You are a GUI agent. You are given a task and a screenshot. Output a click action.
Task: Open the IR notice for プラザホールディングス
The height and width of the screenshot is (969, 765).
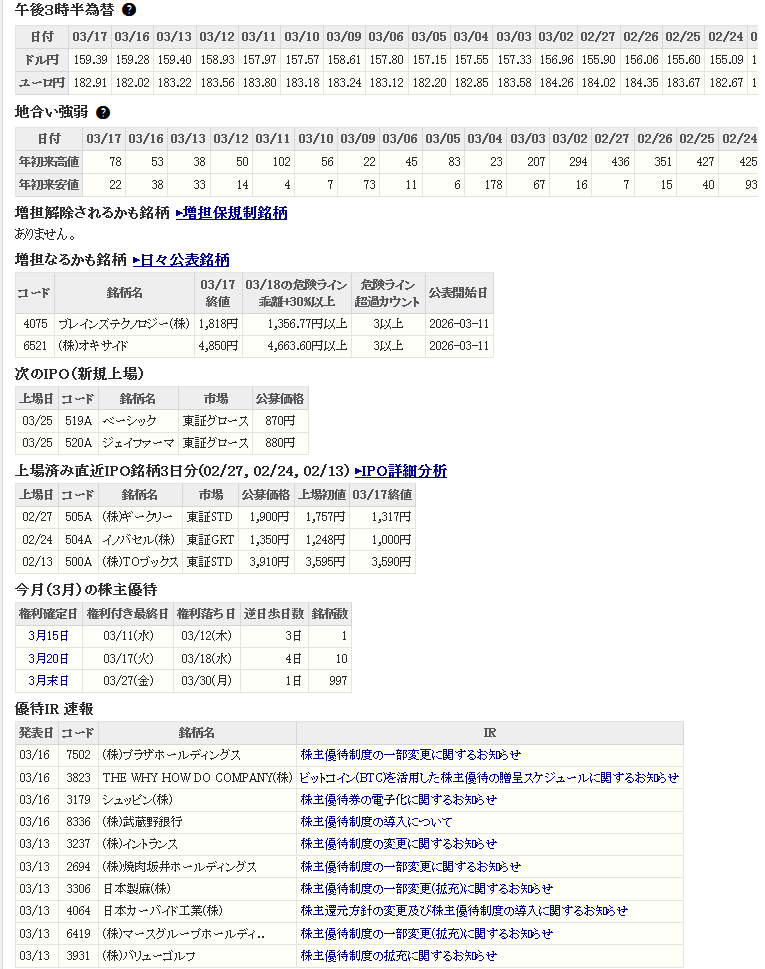[x=410, y=755]
